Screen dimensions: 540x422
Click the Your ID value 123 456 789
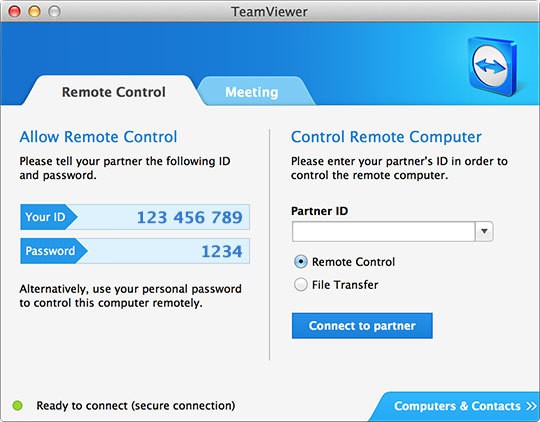point(190,217)
